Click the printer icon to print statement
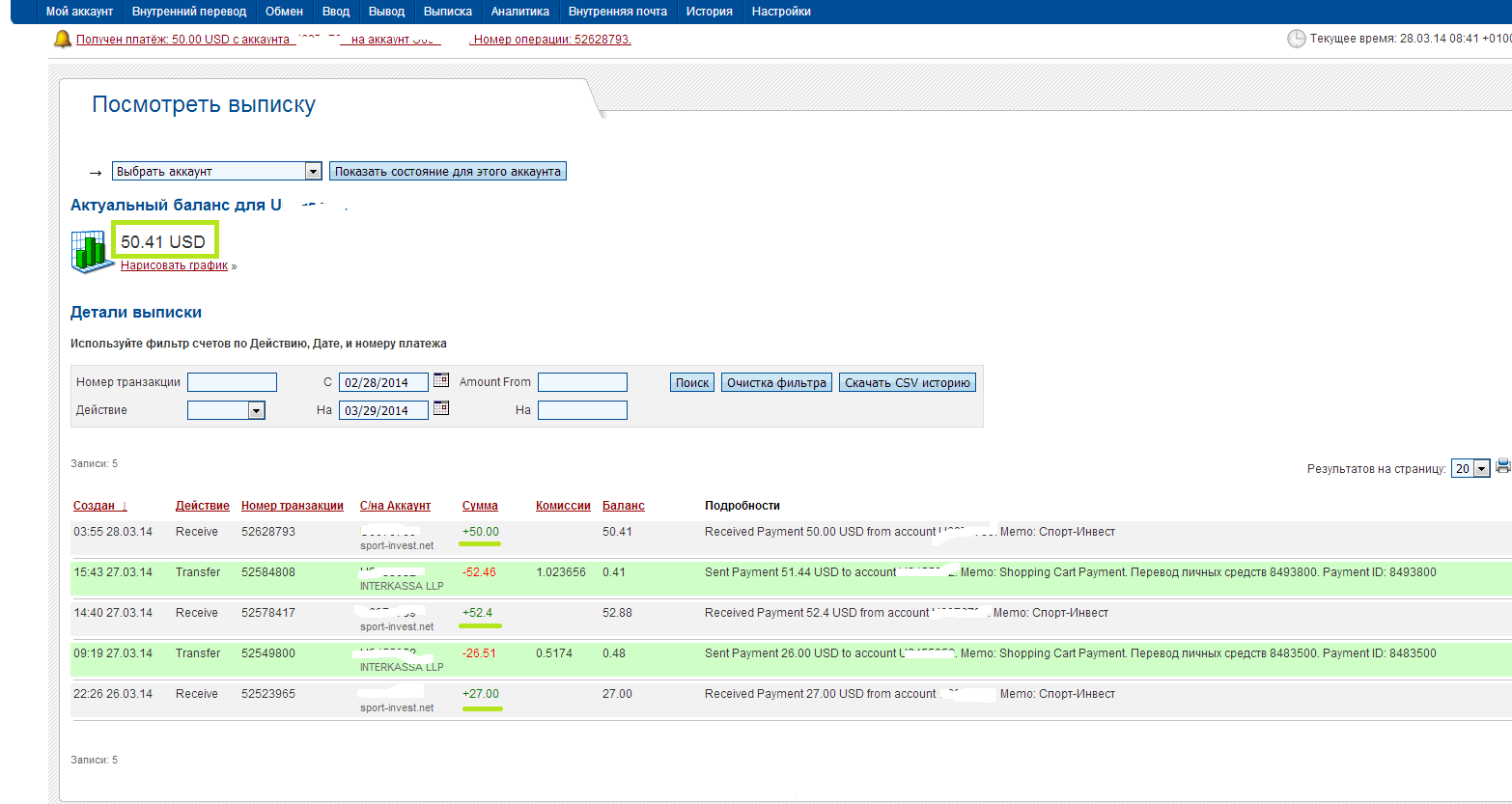 1502,467
